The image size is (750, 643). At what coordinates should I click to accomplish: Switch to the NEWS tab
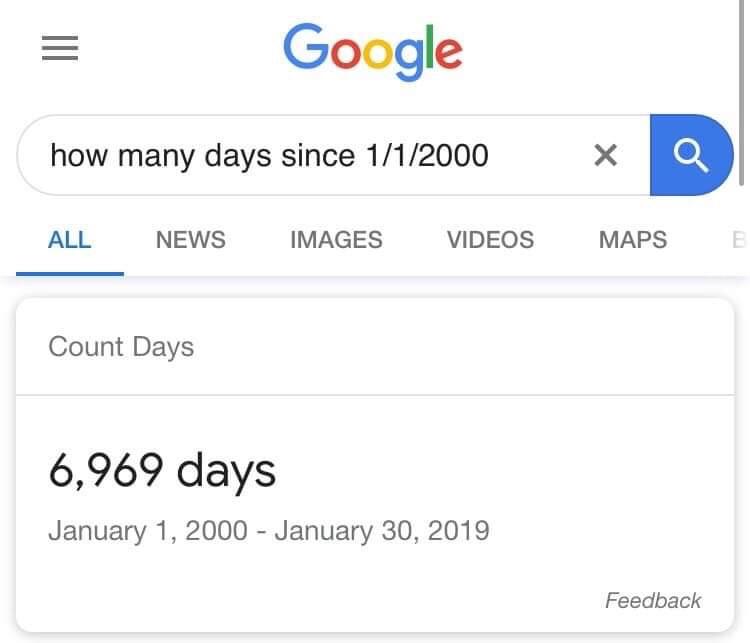[191, 240]
